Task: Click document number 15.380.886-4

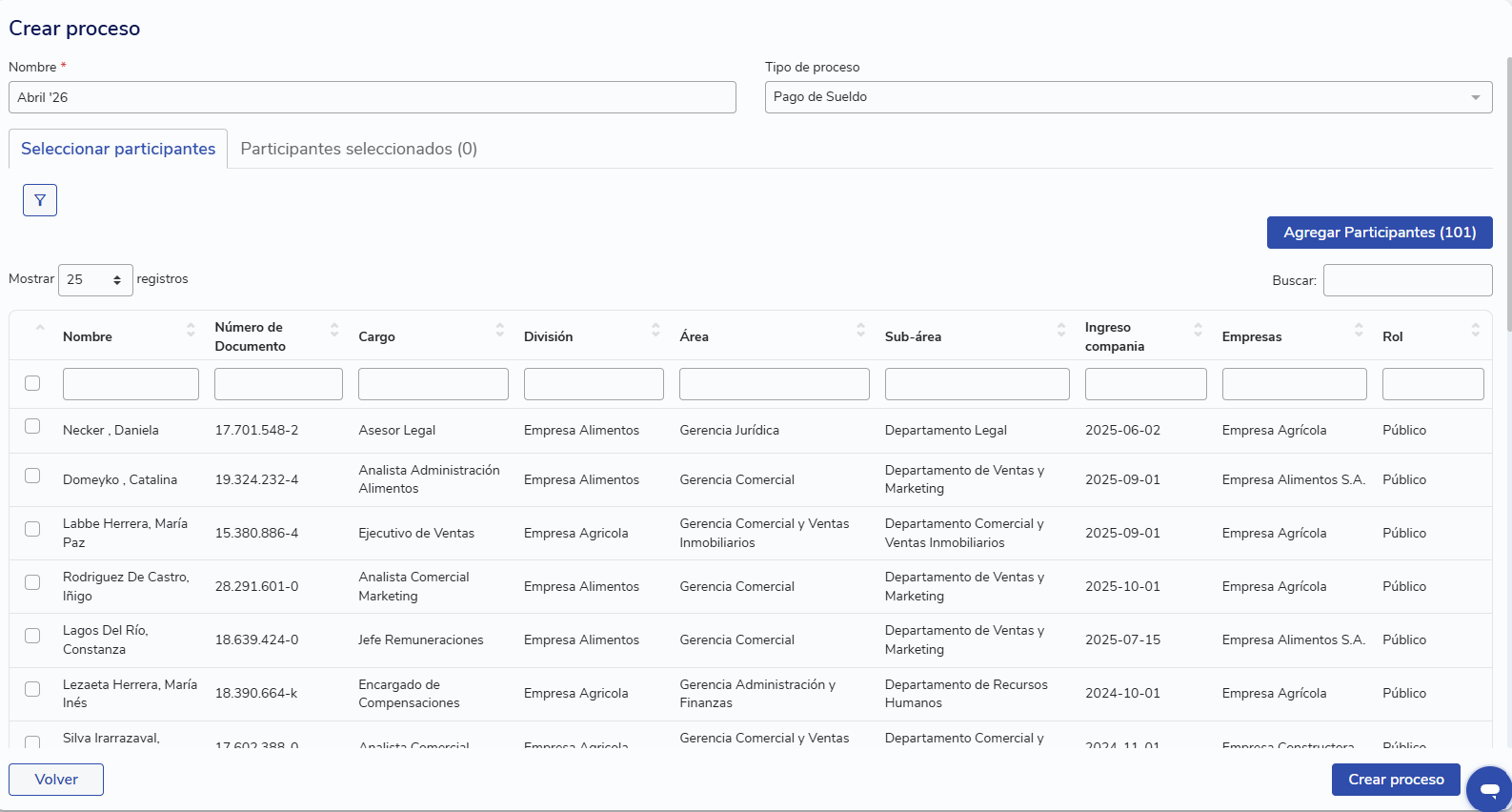Action: coord(256,534)
